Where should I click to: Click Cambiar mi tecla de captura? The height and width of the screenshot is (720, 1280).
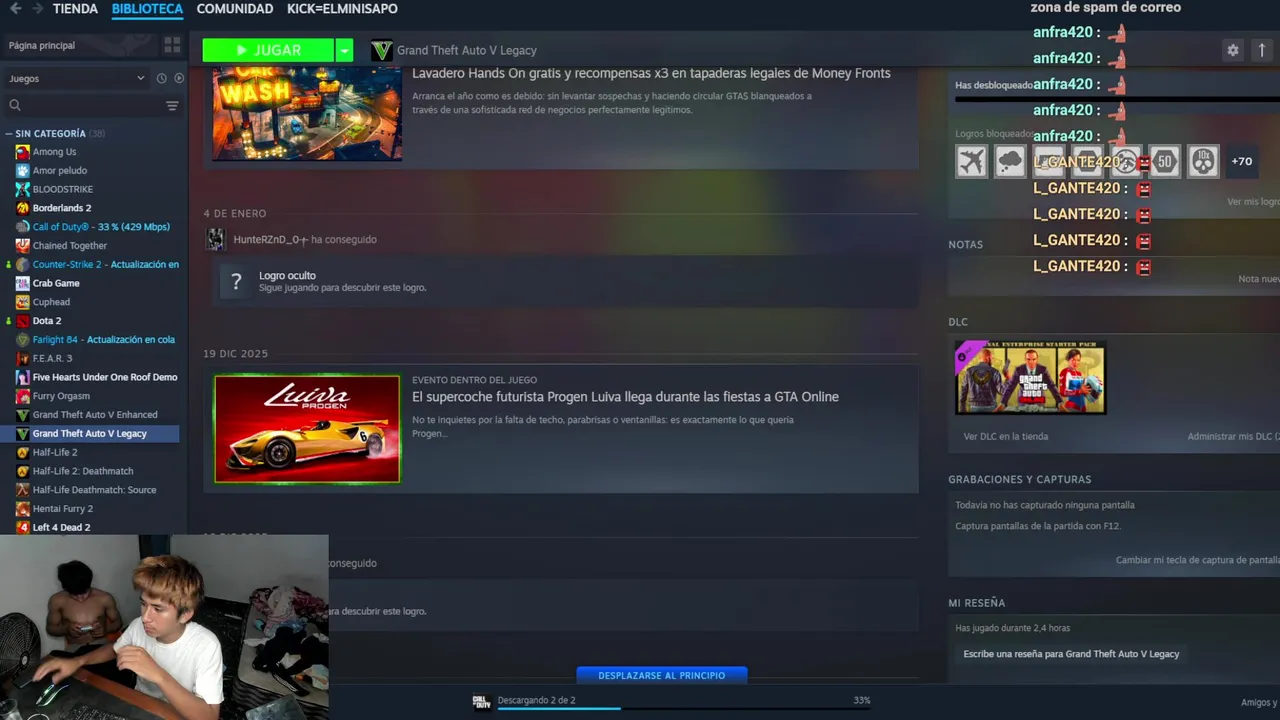[1197, 560]
